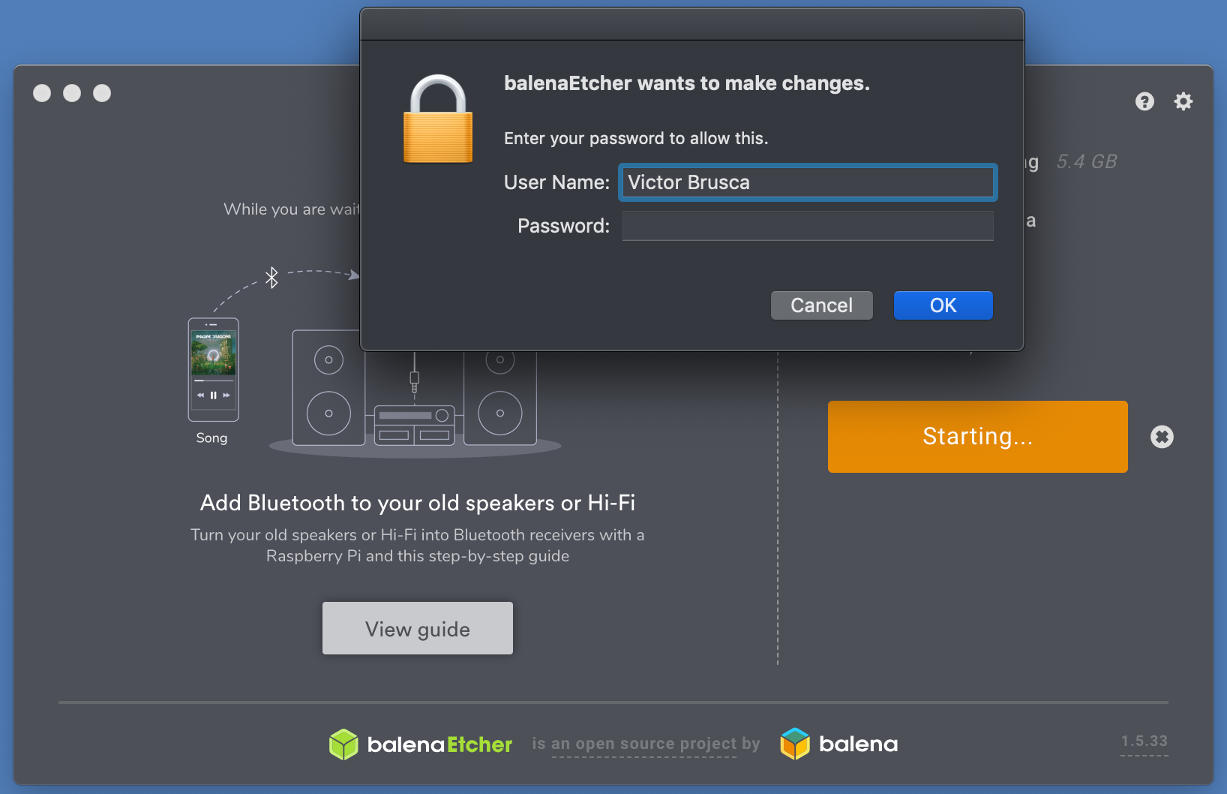Follow the 'is an open source project by' link
Viewport: 1227px width, 794px height.
click(x=646, y=744)
